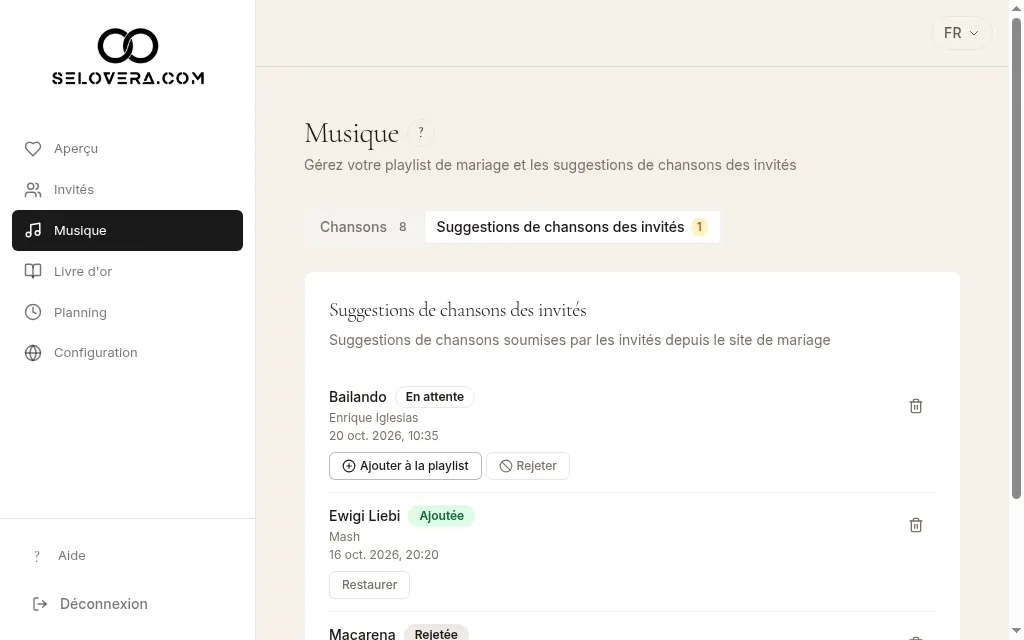The height and width of the screenshot is (640, 1024).
Task: Click the Ajoutée status badge
Action: pyautogui.click(x=441, y=516)
